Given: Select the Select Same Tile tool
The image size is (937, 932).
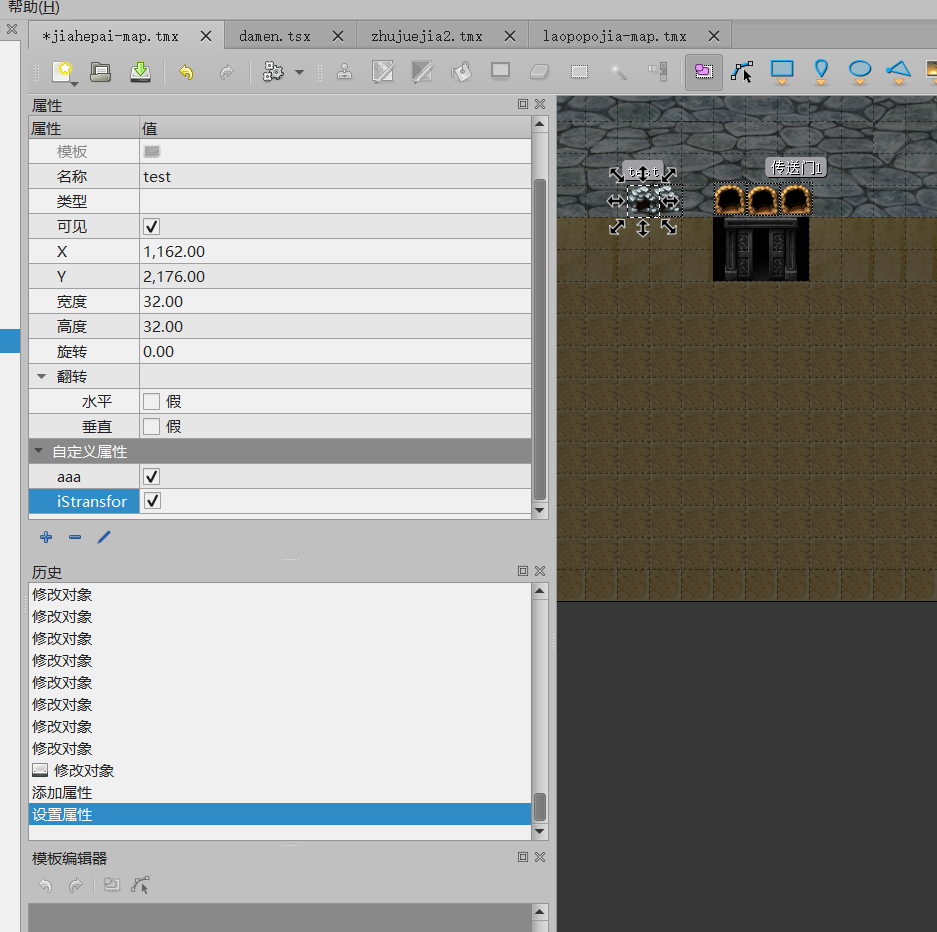Looking at the screenshot, I should click(658, 72).
